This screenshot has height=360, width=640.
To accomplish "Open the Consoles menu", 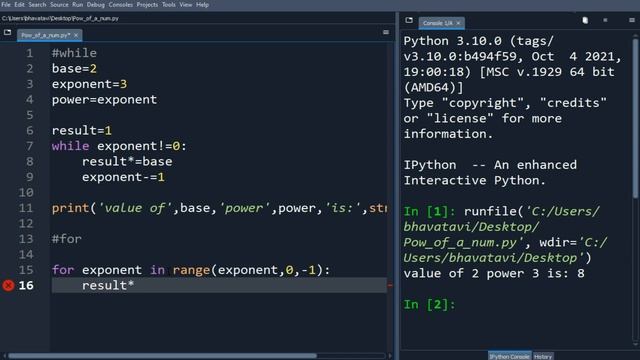I will tap(120, 5).
